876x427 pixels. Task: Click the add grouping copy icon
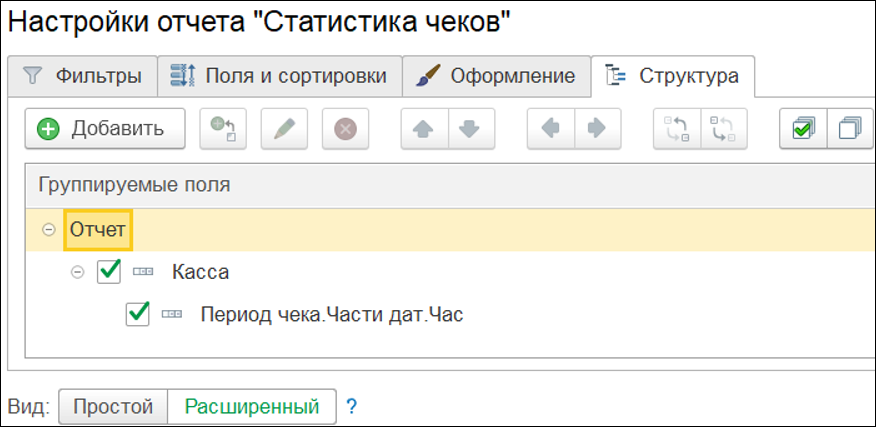222,129
